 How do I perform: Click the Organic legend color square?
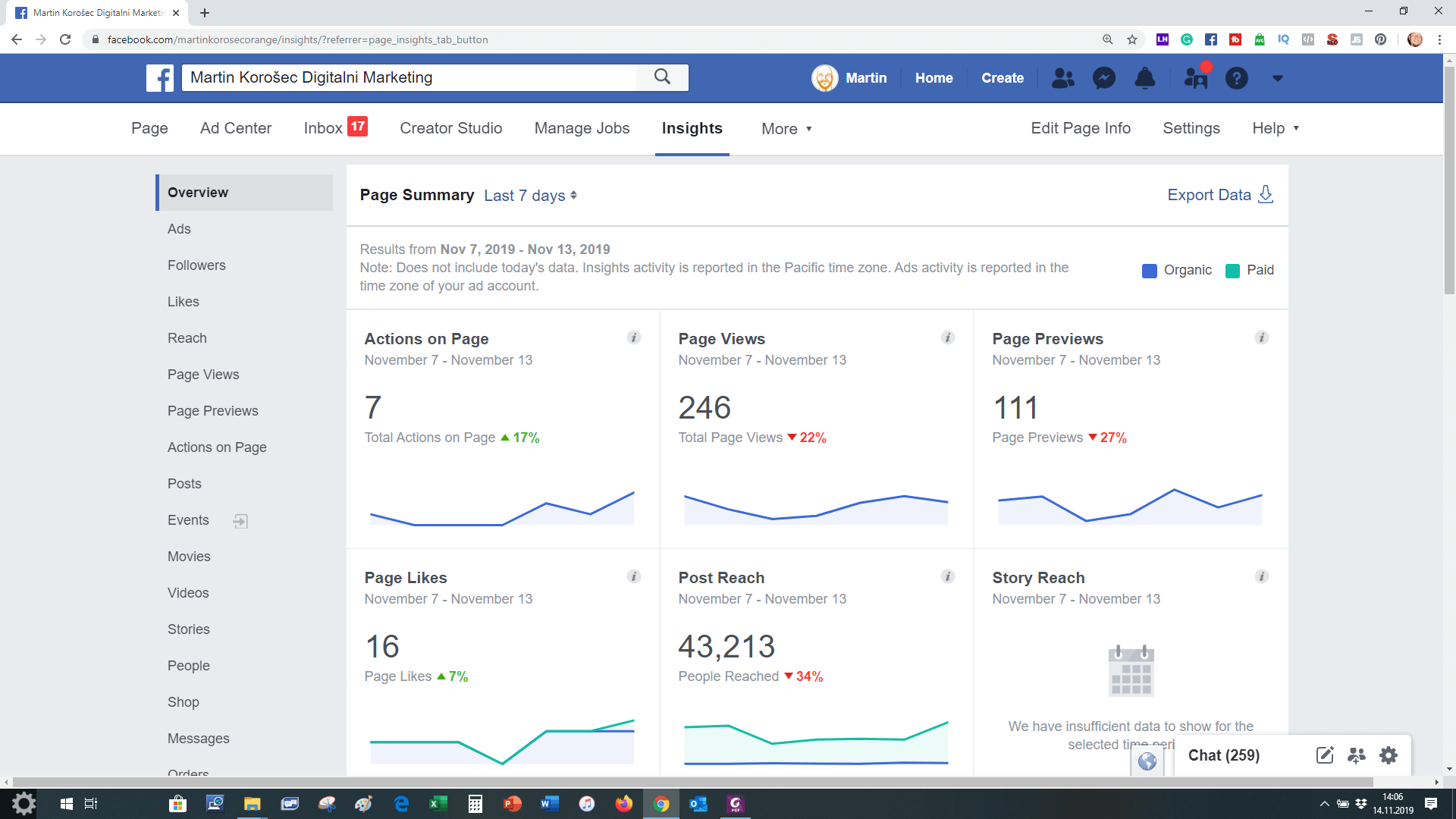1150,271
